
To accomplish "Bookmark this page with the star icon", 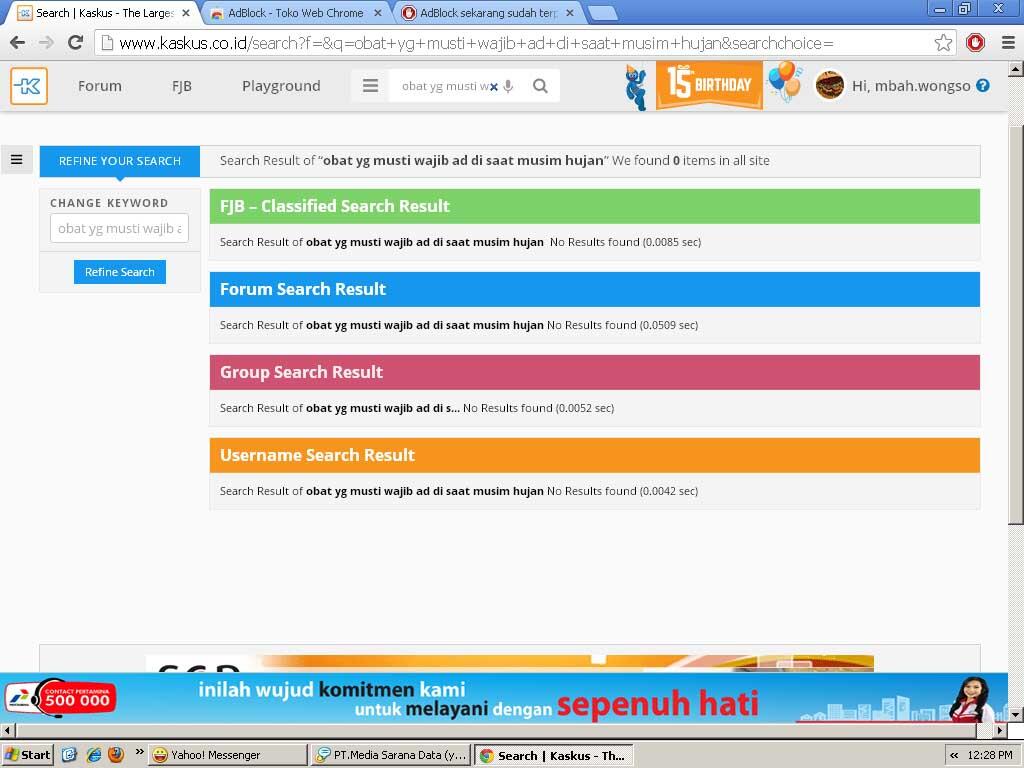I will 943,43.
